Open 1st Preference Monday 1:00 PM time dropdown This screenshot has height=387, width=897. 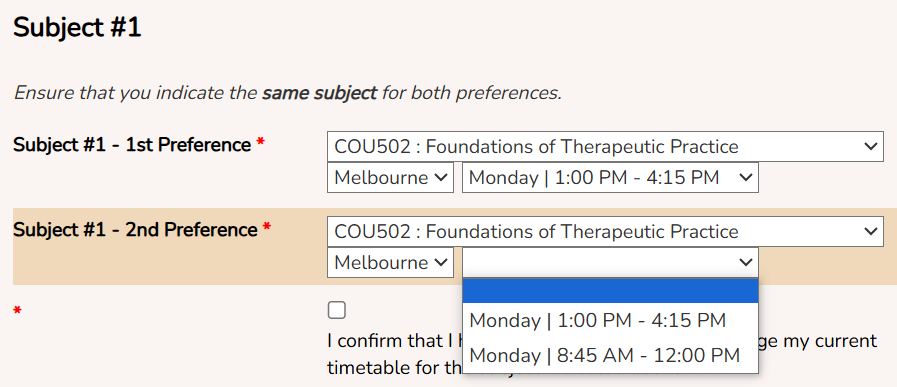tap(610, 177)
